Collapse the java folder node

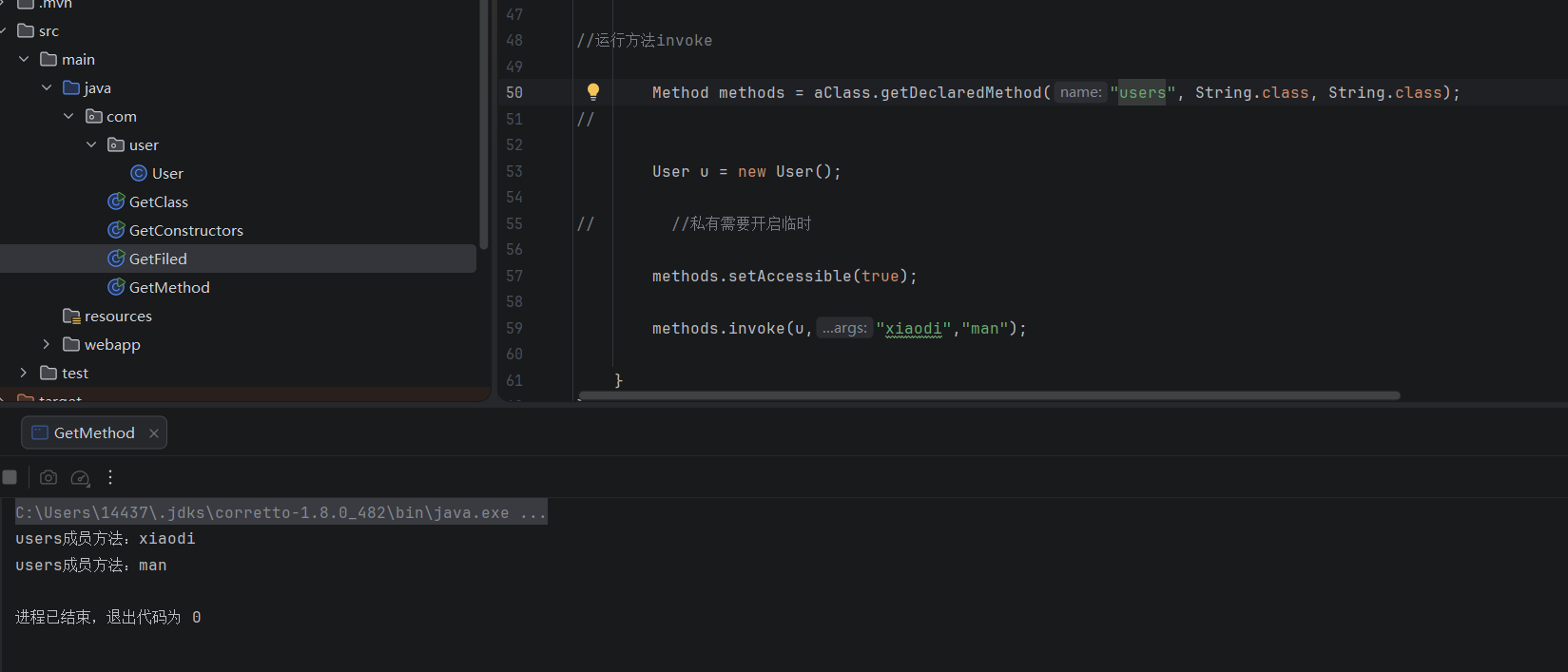coord(47,87)
